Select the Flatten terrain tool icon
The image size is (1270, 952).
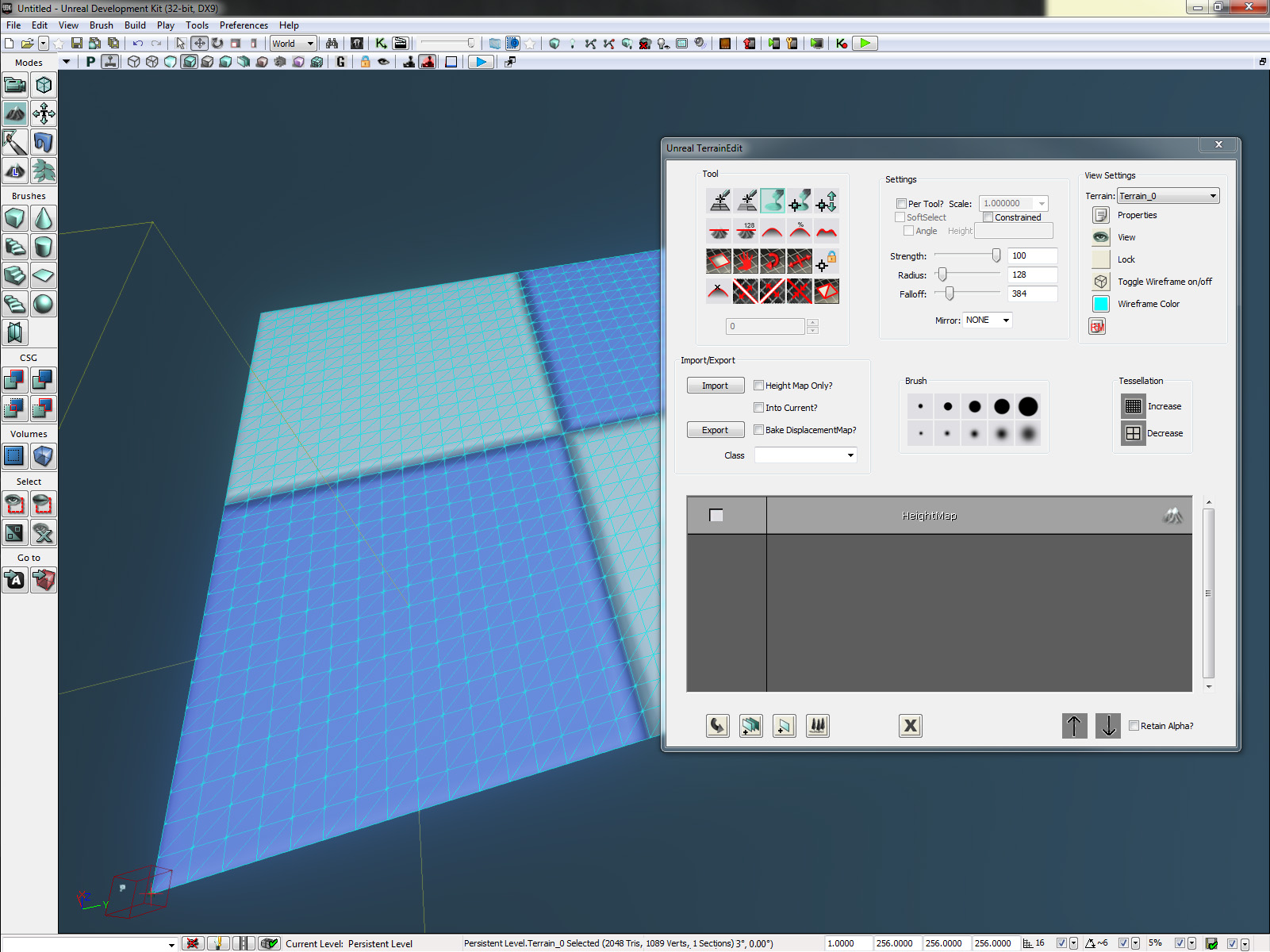tap(719, 232)
